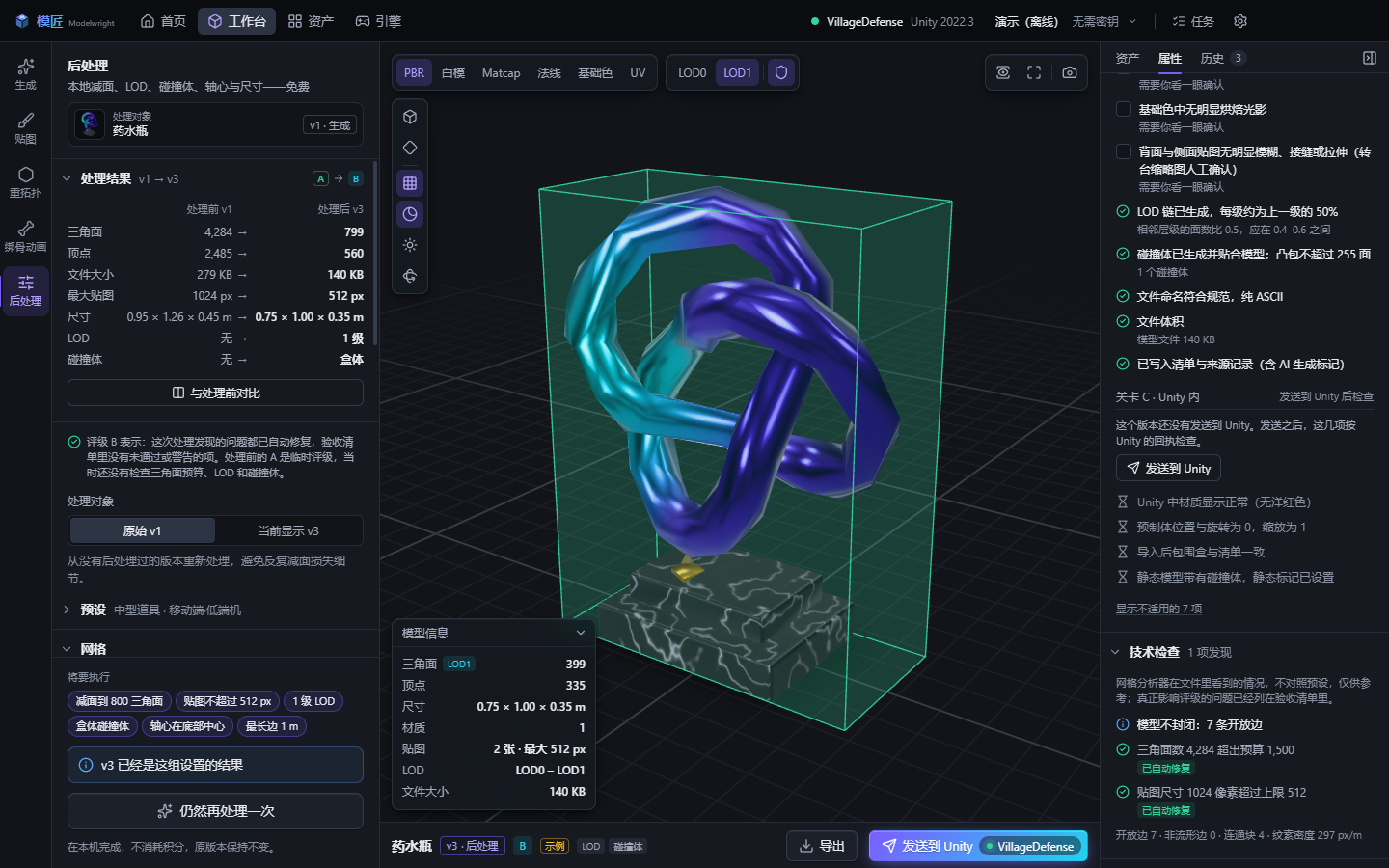1389x868 pixels.
Task: Click the diamond icon in the viewport toolbar
Action: click(410, 148)
